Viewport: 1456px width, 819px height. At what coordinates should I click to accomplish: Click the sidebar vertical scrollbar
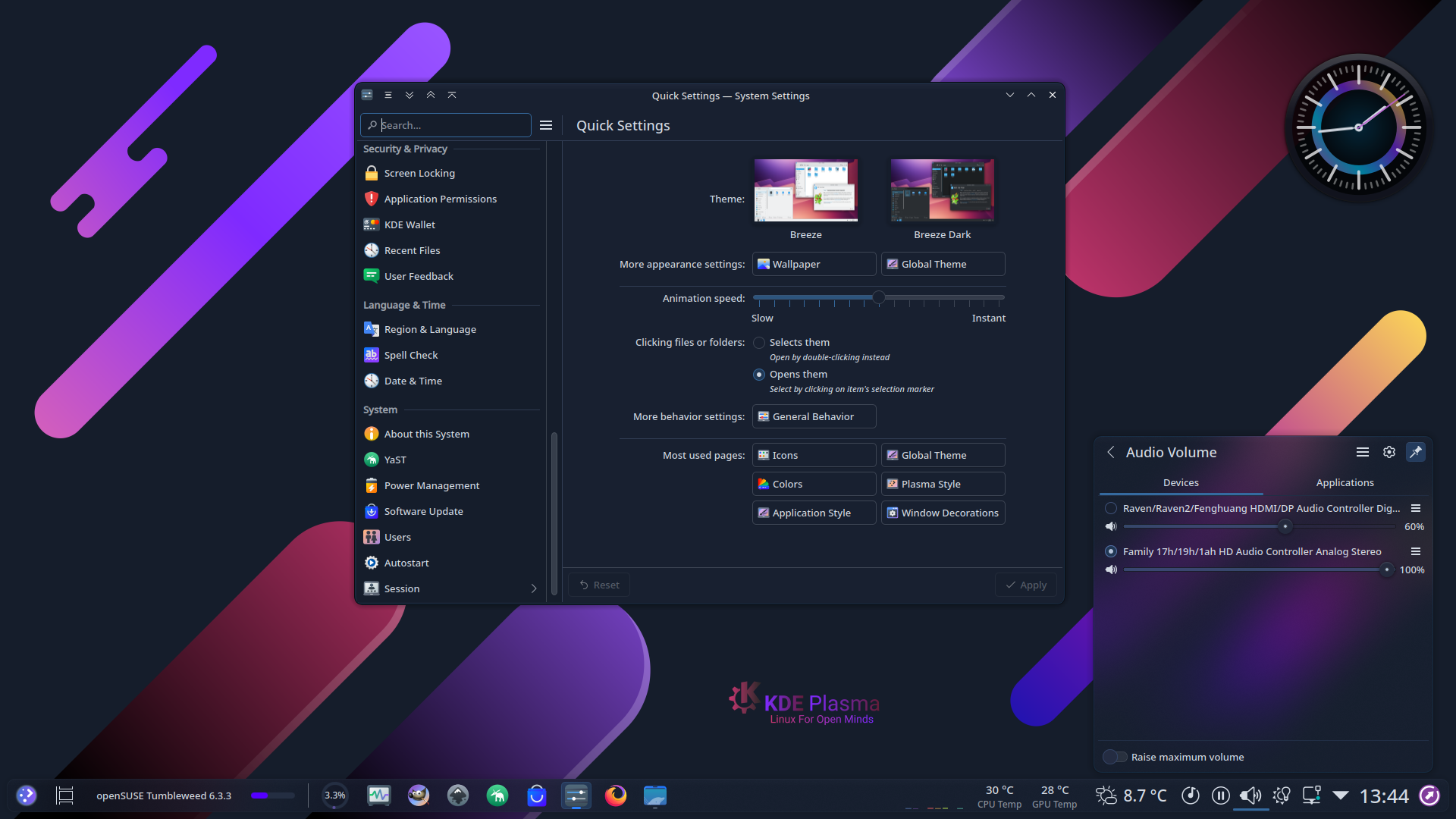click(x=554, y=513)
